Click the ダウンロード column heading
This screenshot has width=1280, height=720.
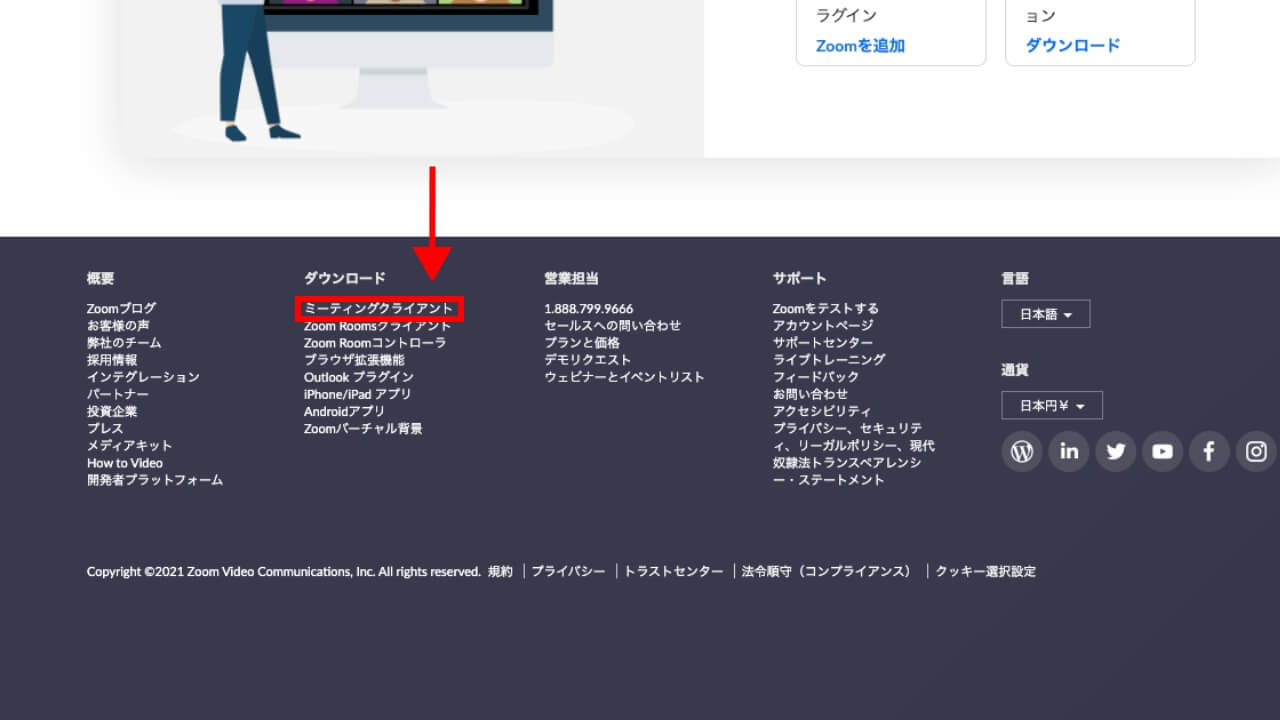pos(345,278)
